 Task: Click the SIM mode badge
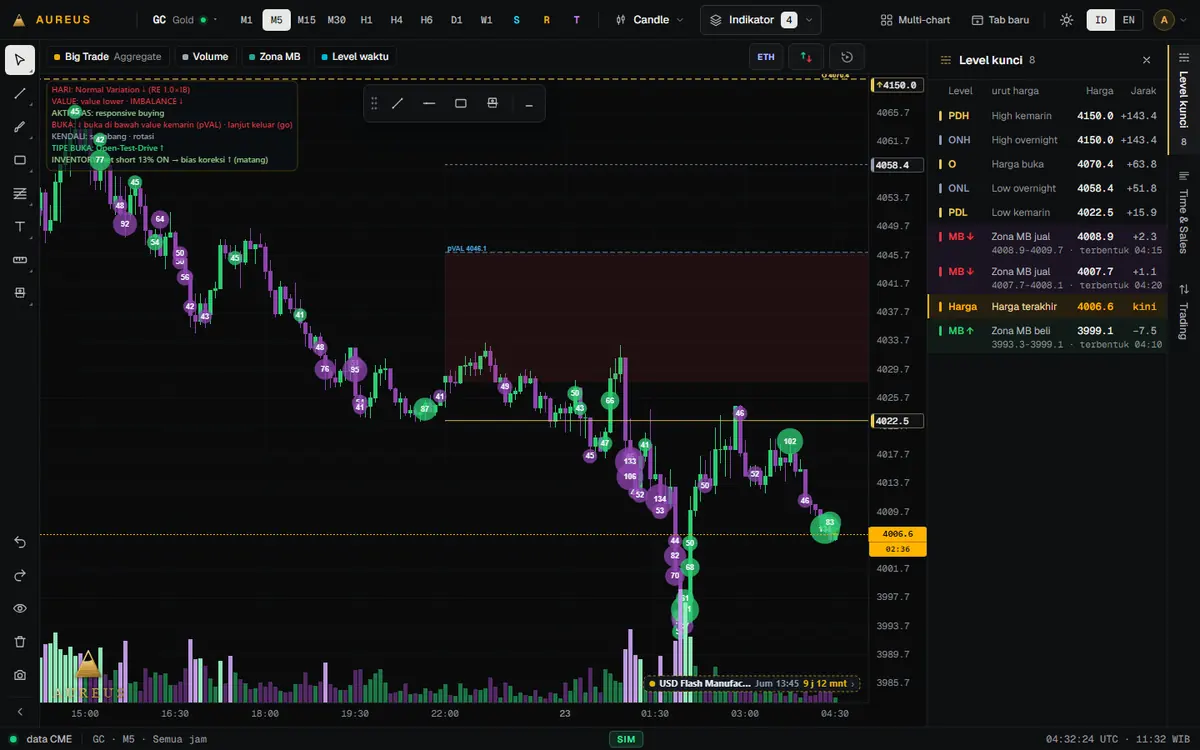[x=627, y=739]
